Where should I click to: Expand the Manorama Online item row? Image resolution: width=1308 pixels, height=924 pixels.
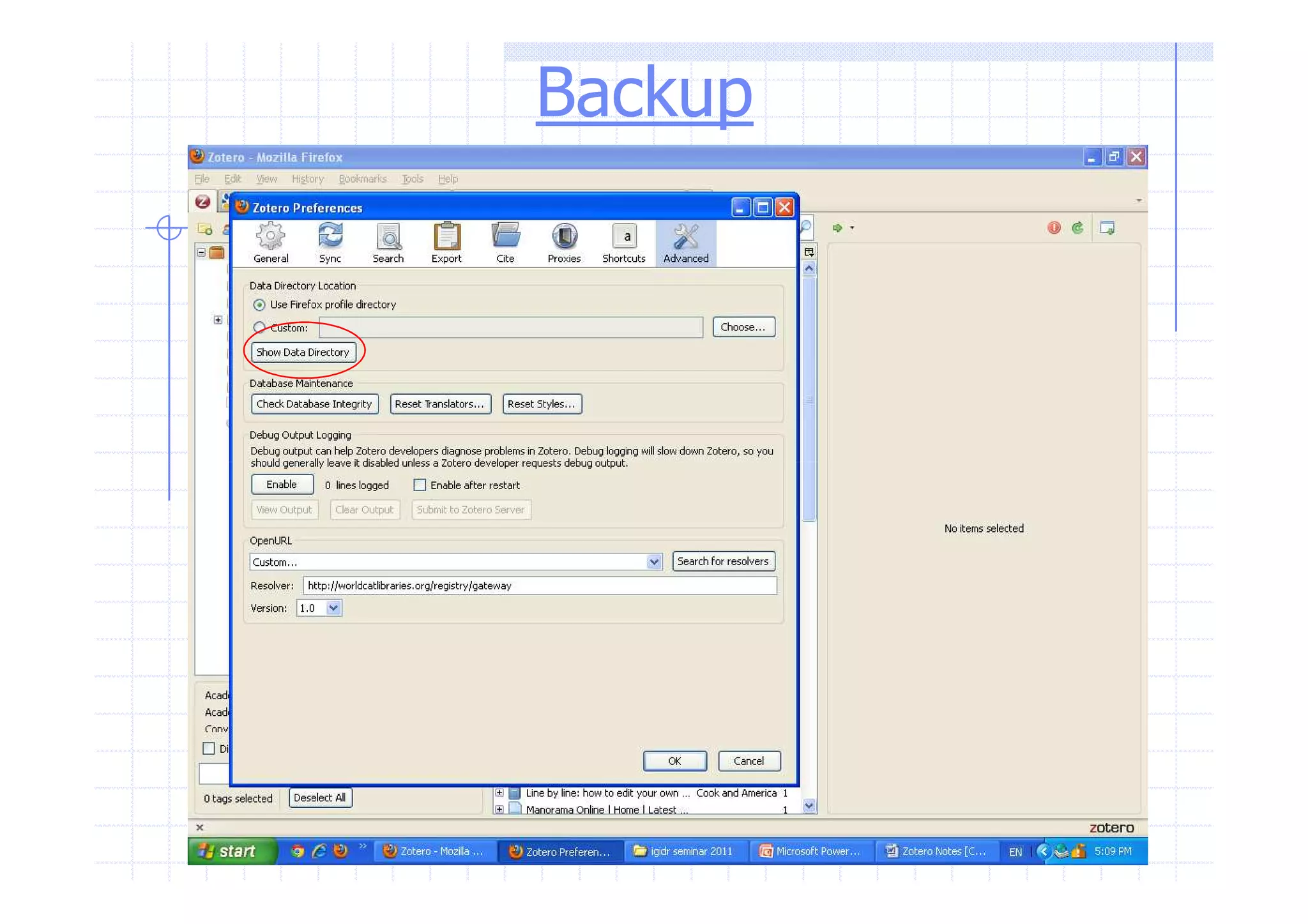point(499,809)
